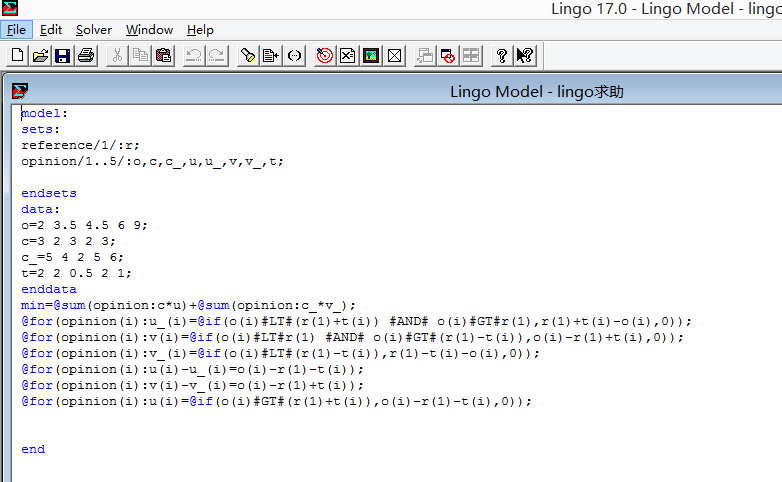Viewport: 782px width, 482px height.
Task: Undo the last edit
Action: 194,55
